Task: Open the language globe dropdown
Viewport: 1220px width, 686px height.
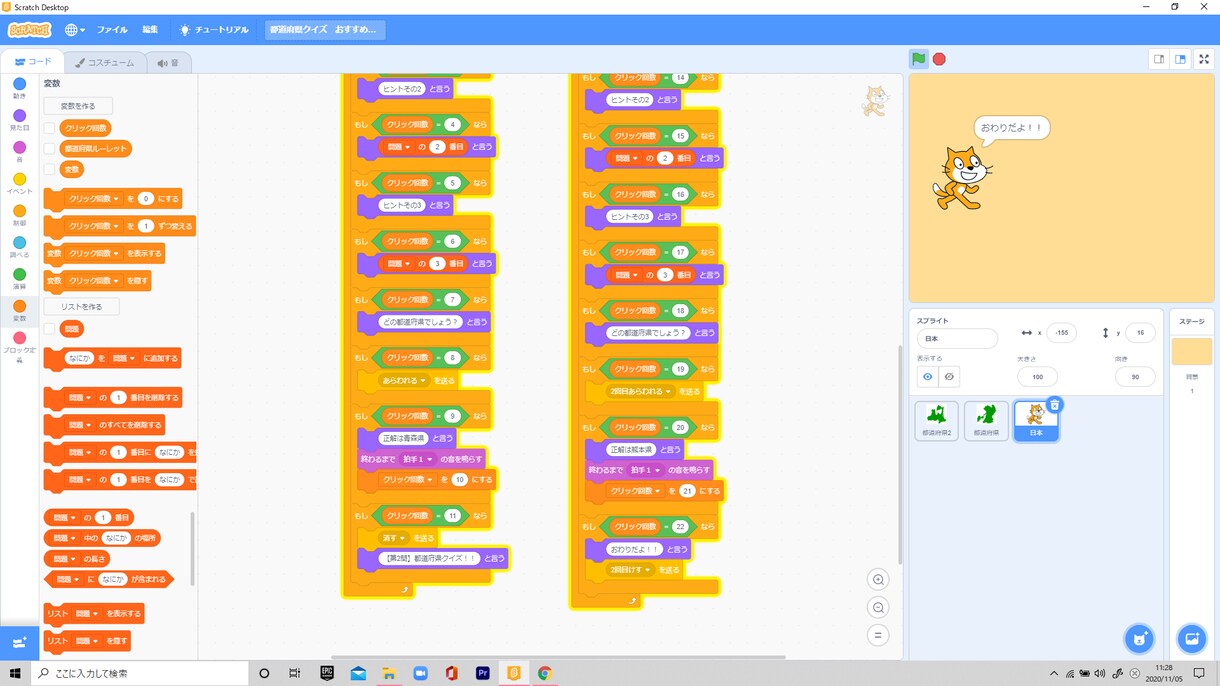Action: (74, 30)
